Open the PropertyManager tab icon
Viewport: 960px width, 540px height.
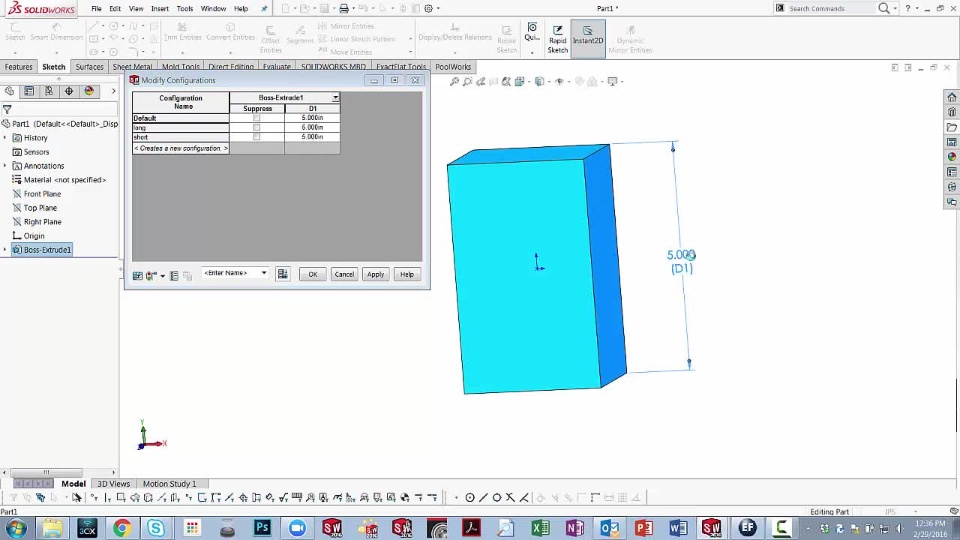click(x=29, y=91)
